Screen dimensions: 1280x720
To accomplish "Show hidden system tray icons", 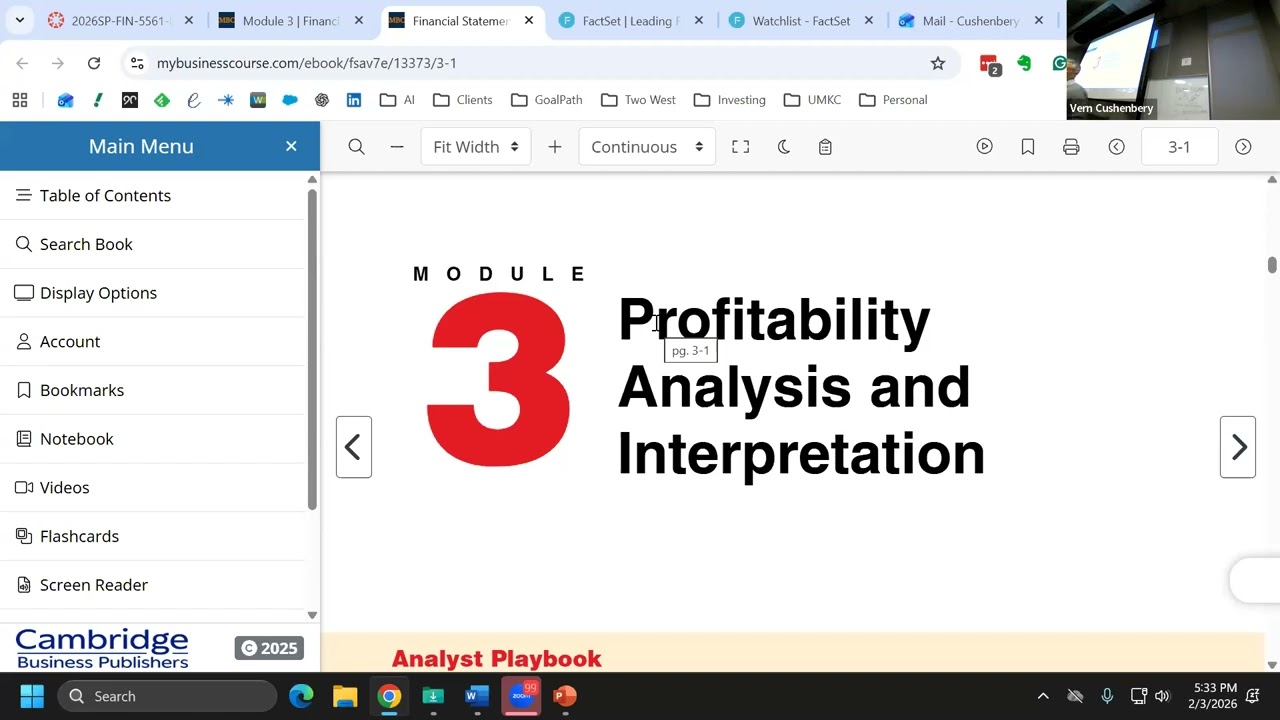I will tap(1043, 696).
